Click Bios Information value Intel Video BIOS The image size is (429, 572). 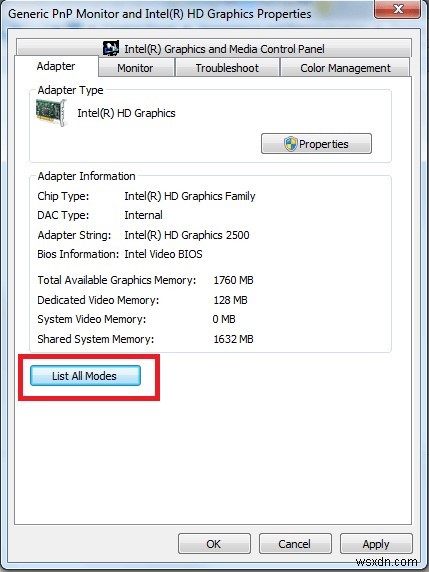163,254
